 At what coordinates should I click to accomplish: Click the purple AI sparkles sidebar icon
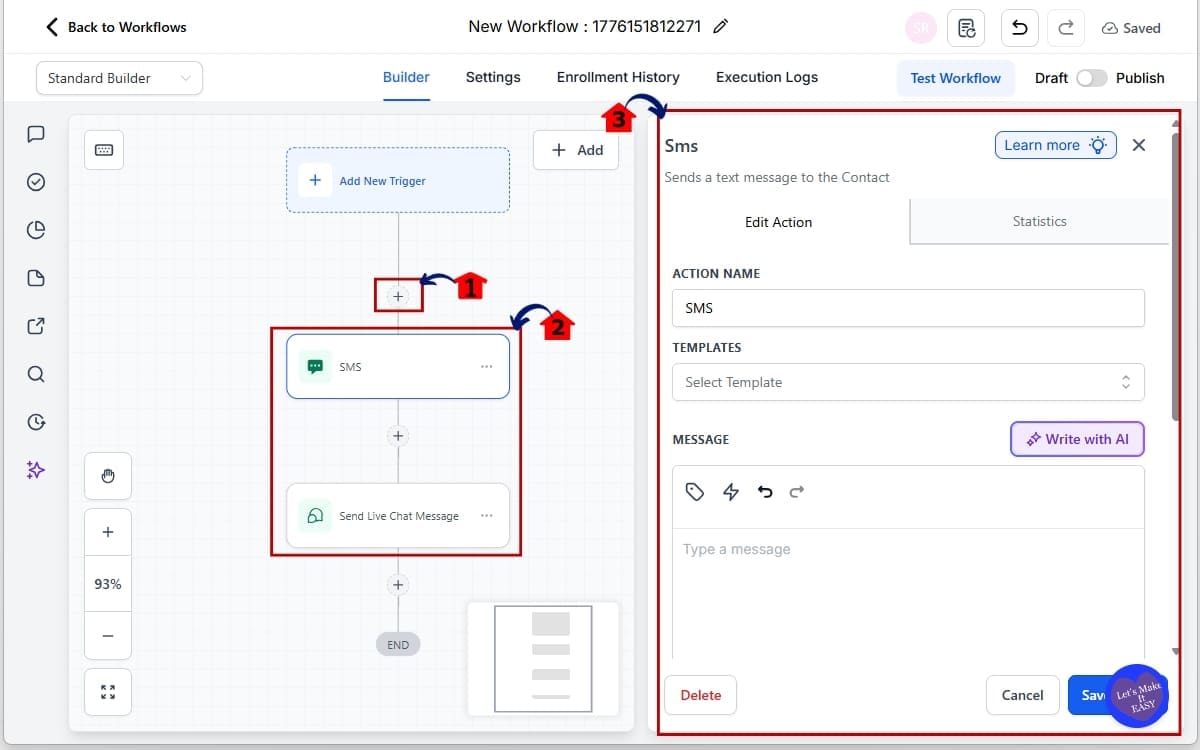(36, 470)
